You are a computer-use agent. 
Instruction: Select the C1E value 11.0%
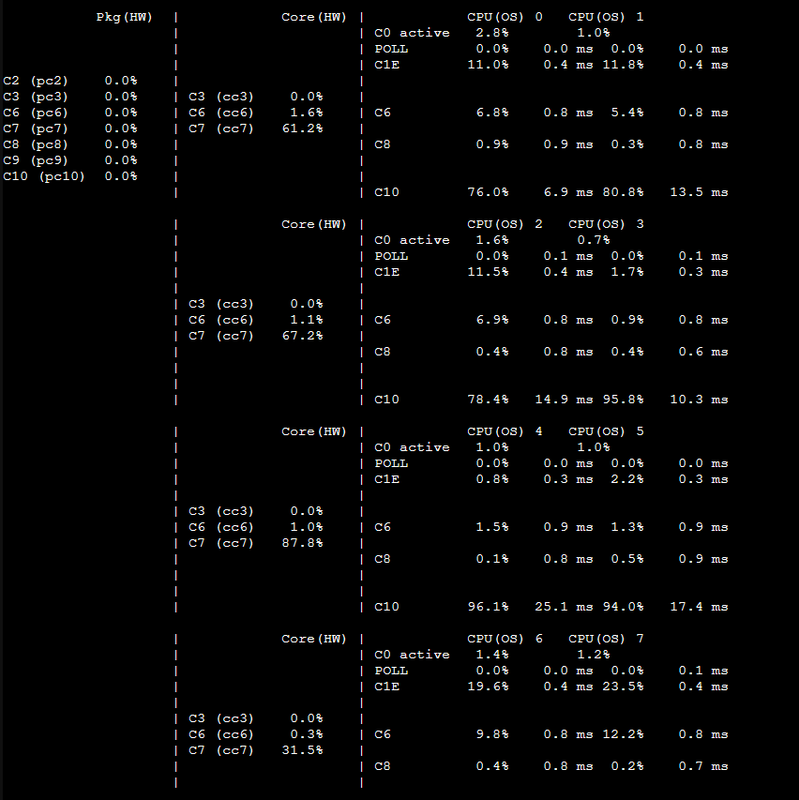[x=488, y=65]
